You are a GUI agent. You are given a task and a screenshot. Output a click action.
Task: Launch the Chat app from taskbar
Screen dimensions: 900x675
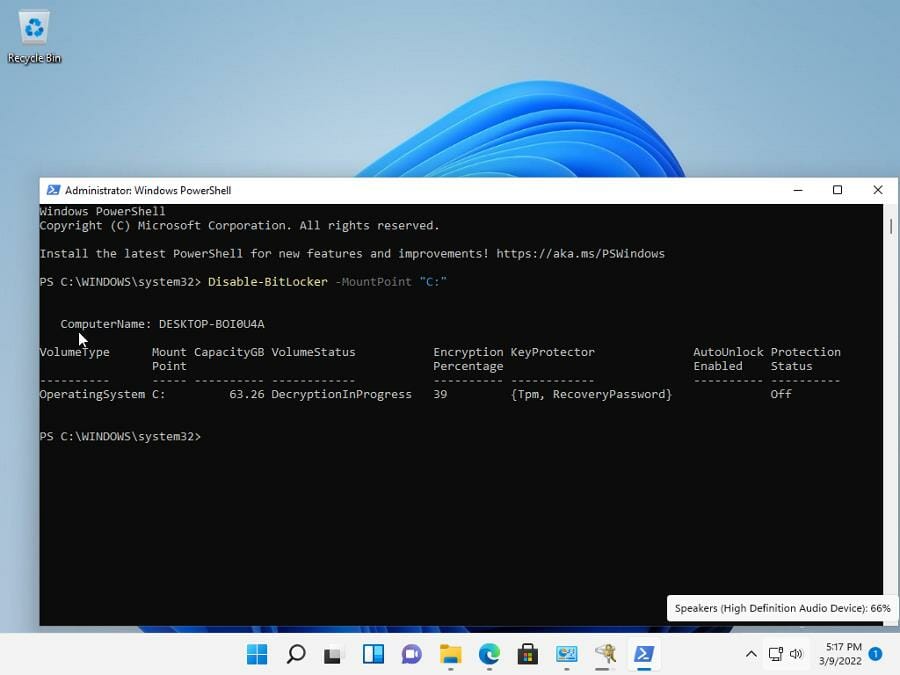[x=412, y=654]
